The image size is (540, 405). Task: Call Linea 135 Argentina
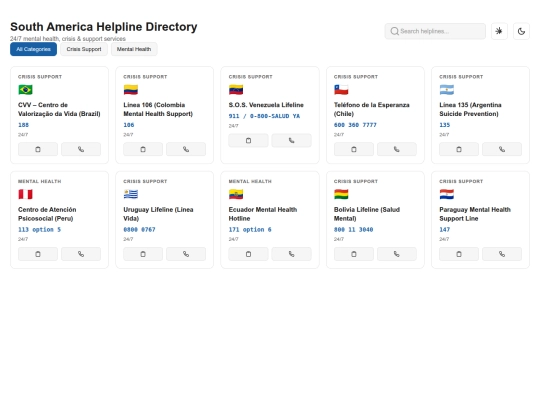502,149
